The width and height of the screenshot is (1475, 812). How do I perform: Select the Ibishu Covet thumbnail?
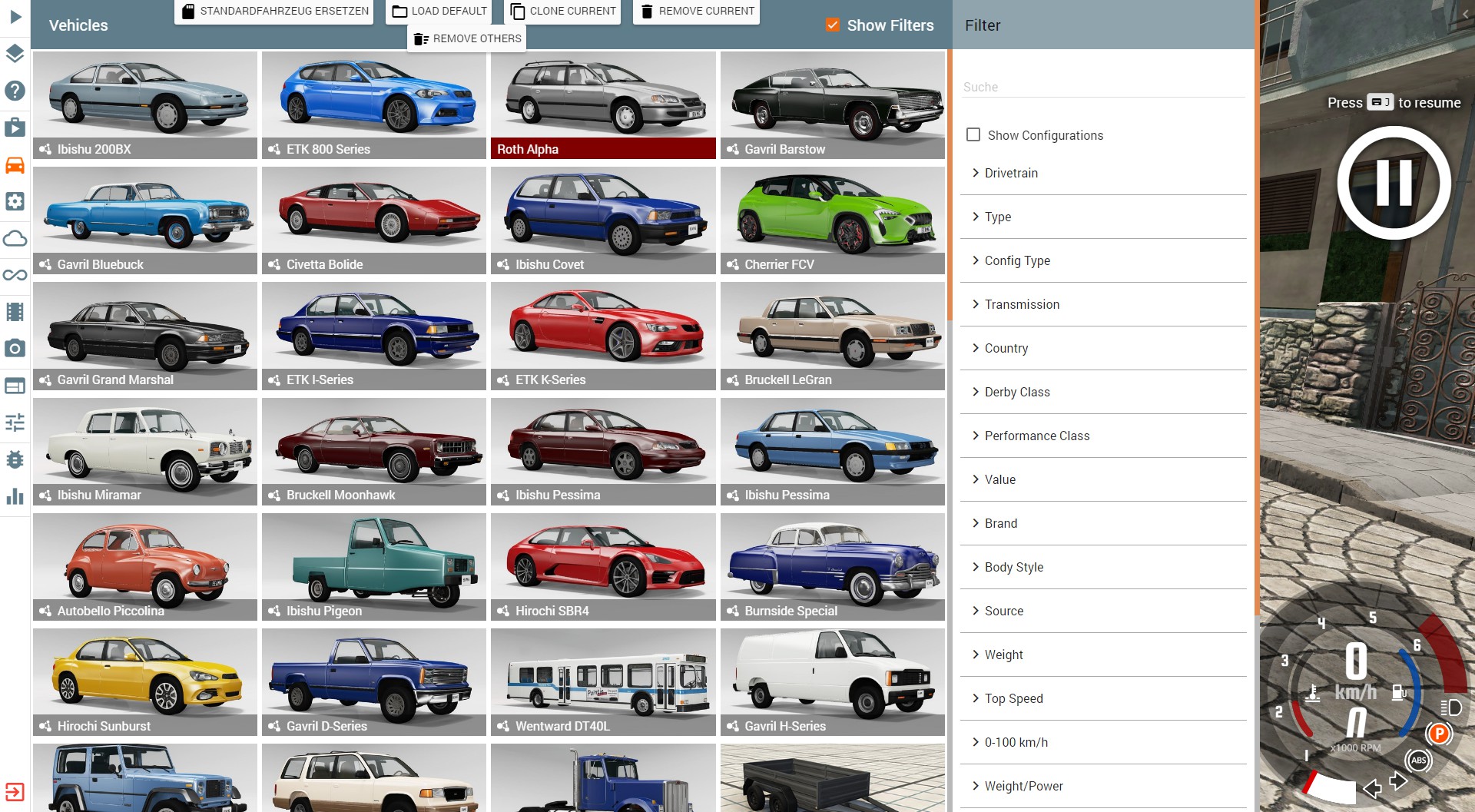click(603, 220)
